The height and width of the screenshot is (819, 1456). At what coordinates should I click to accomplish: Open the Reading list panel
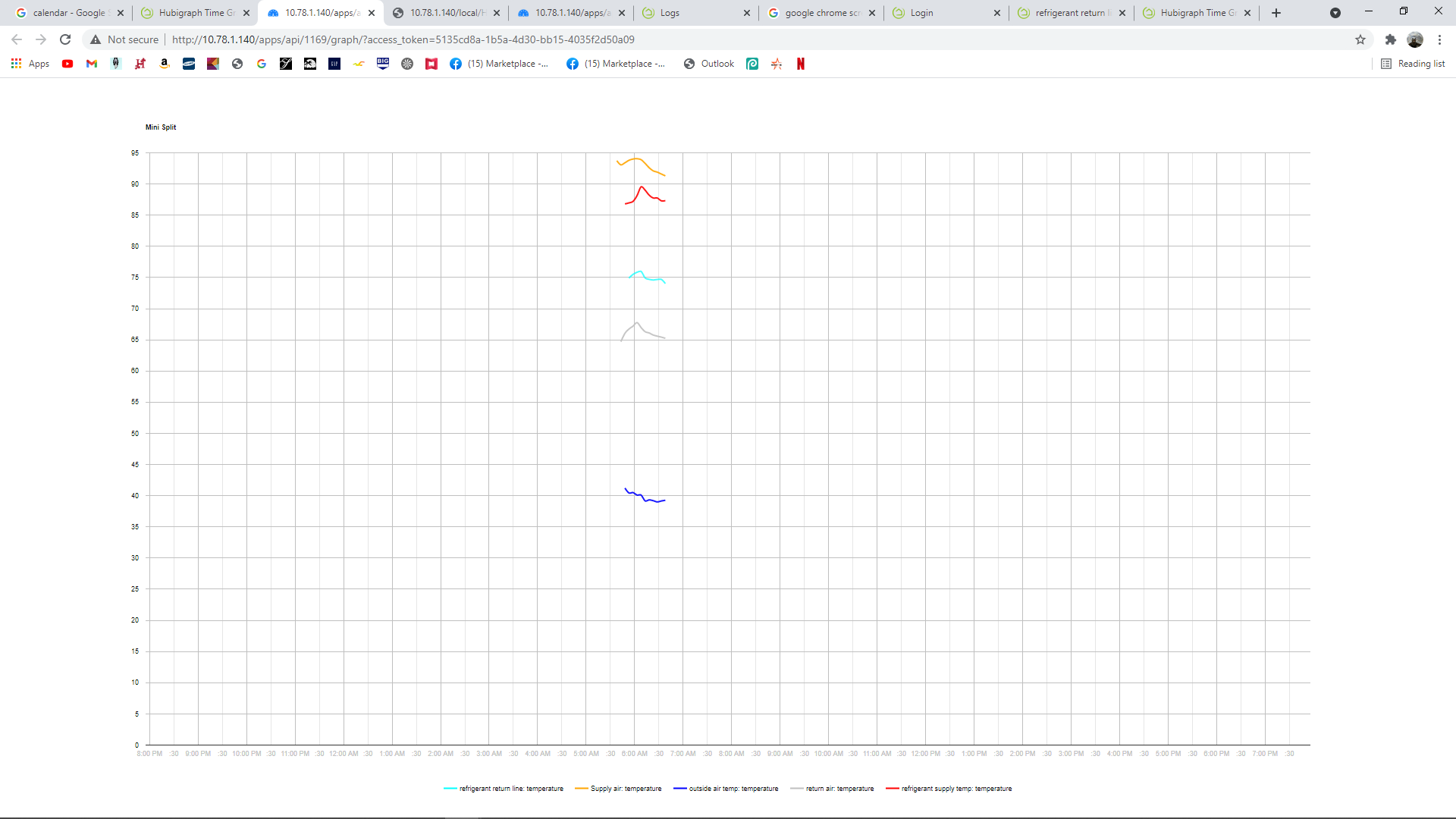pos(1413,64)
